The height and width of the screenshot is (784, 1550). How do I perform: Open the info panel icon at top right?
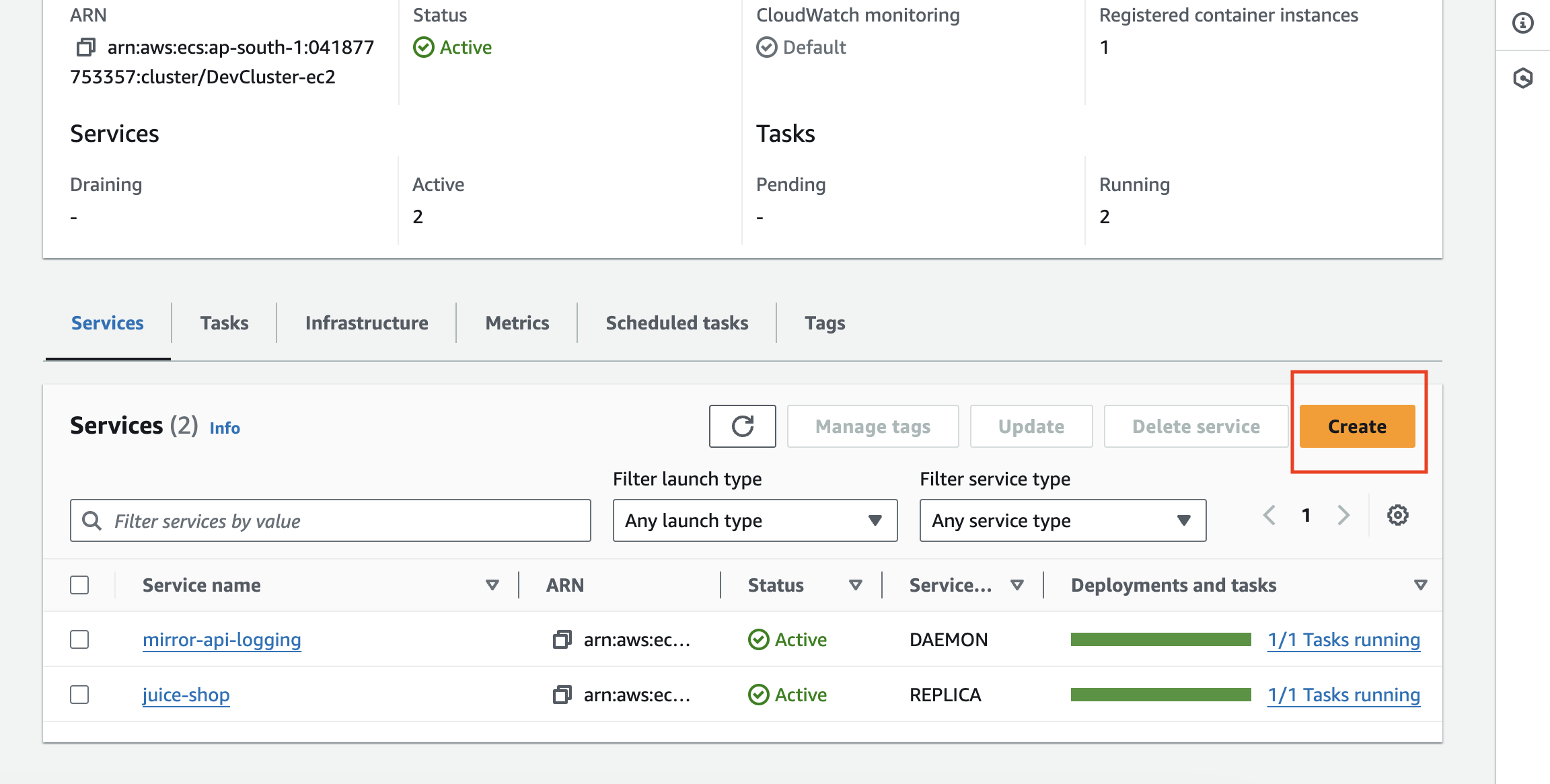[x=1522, y=24]
